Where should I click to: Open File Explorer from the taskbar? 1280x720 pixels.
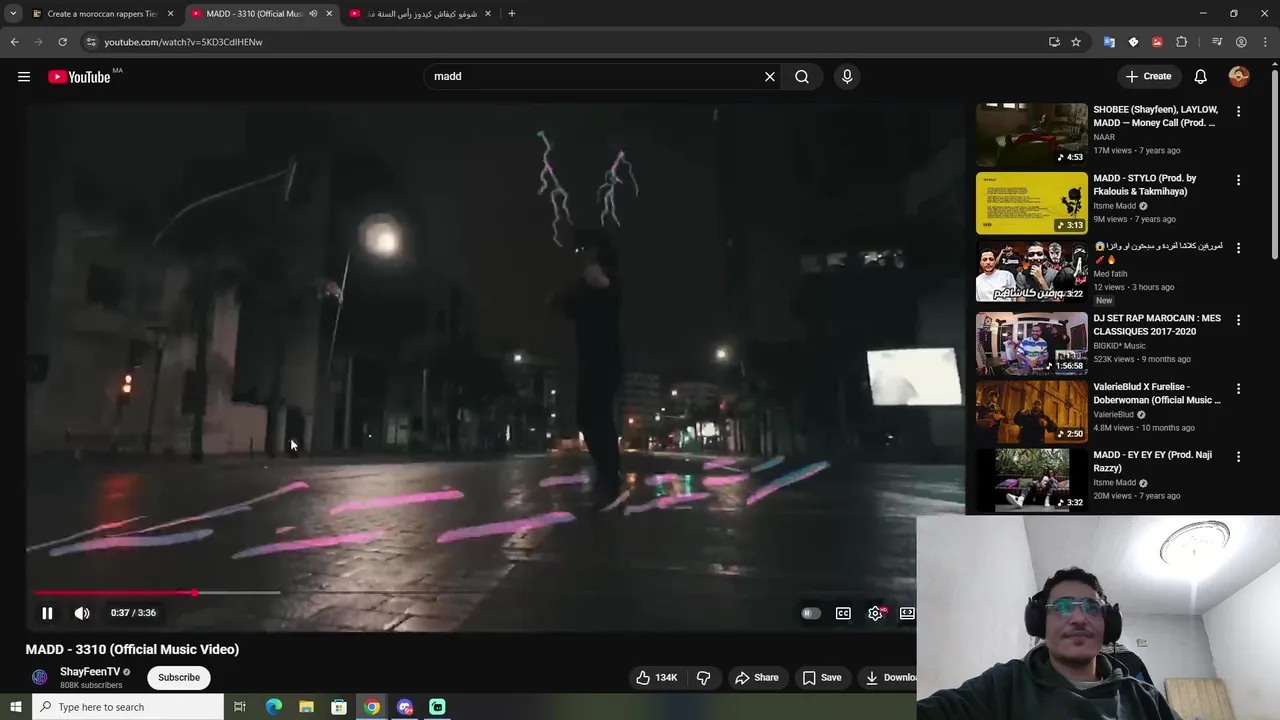click(306, 707)
